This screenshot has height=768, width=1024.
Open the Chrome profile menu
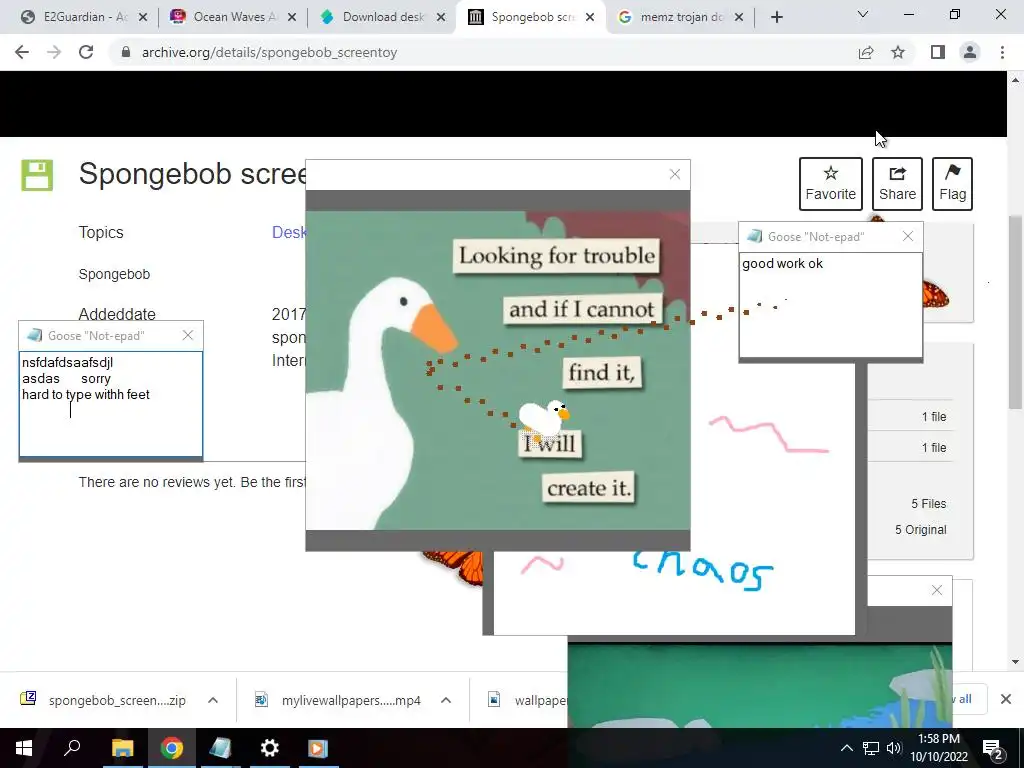click(970, 52)
